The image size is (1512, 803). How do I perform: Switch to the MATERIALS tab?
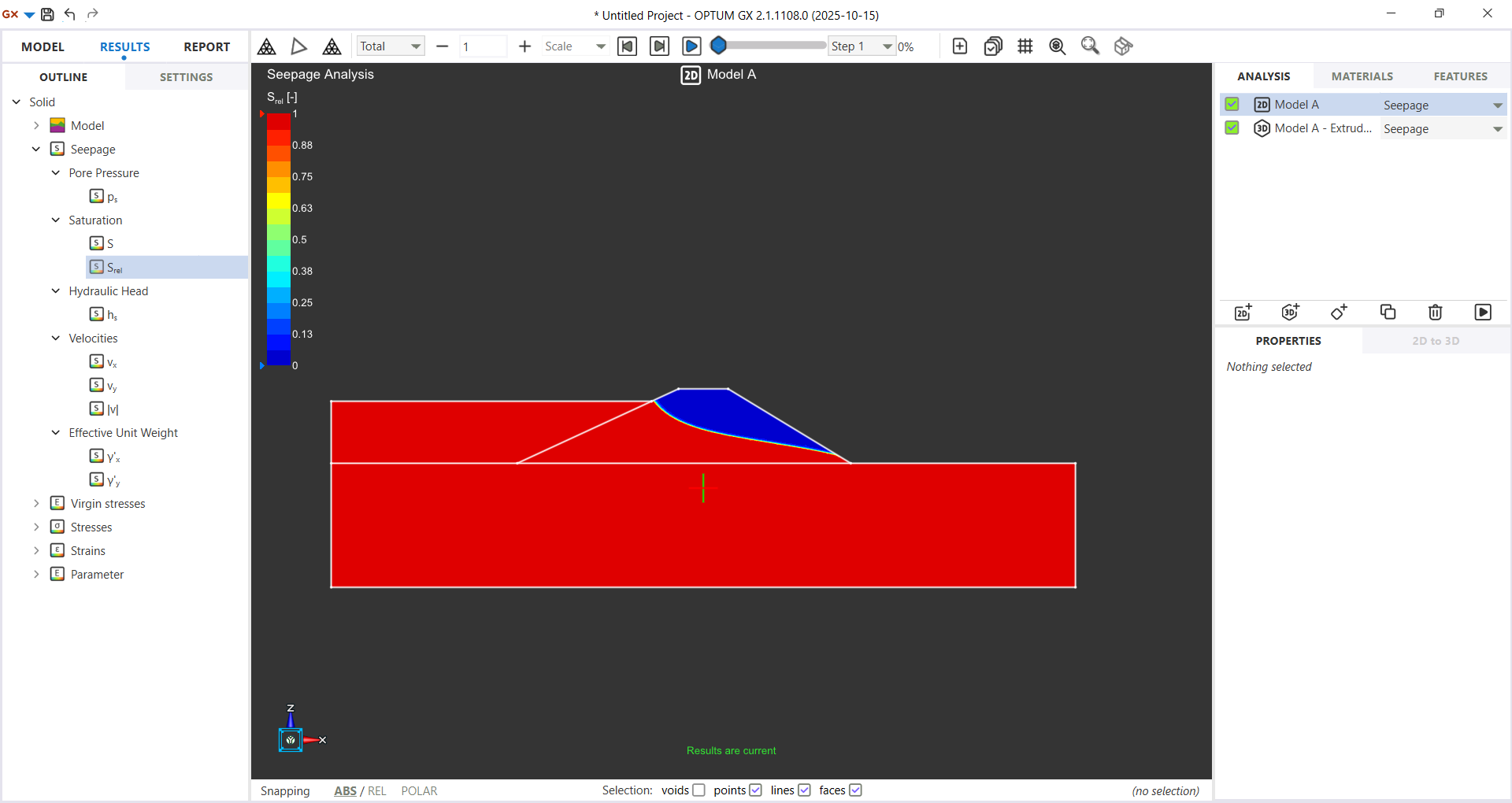point(1362,76)
